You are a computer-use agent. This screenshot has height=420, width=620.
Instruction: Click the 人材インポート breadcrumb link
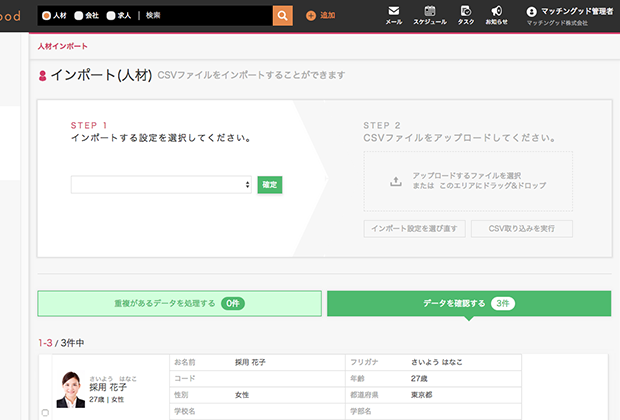[62, 46]
